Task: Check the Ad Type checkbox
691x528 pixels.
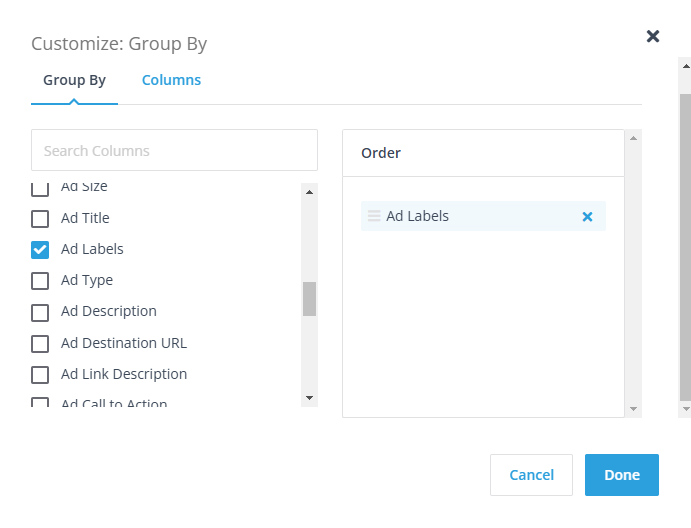Action: pyautogui.click(x=40, y=280)
